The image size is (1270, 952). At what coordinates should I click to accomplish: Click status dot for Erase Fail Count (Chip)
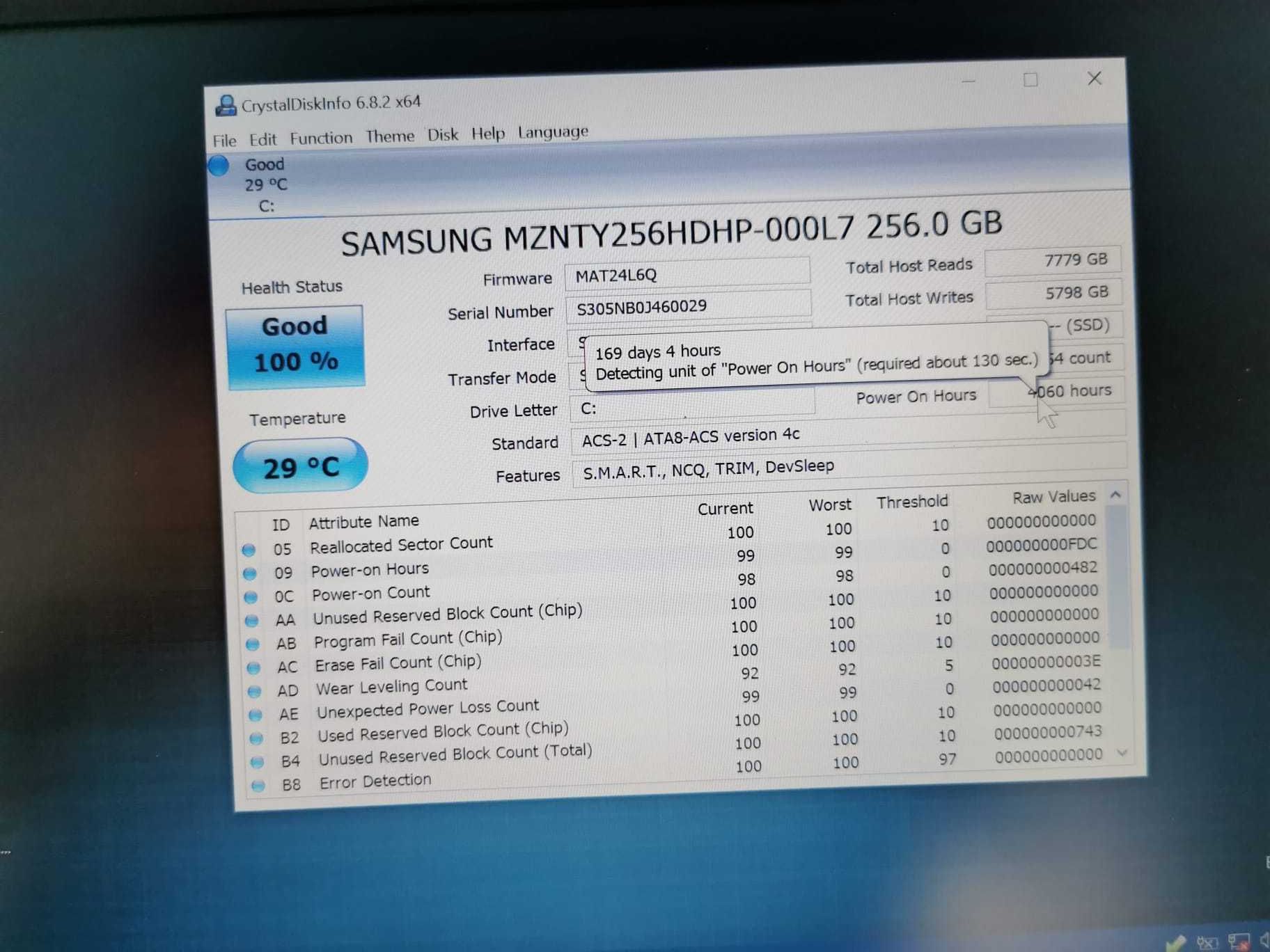253,668
